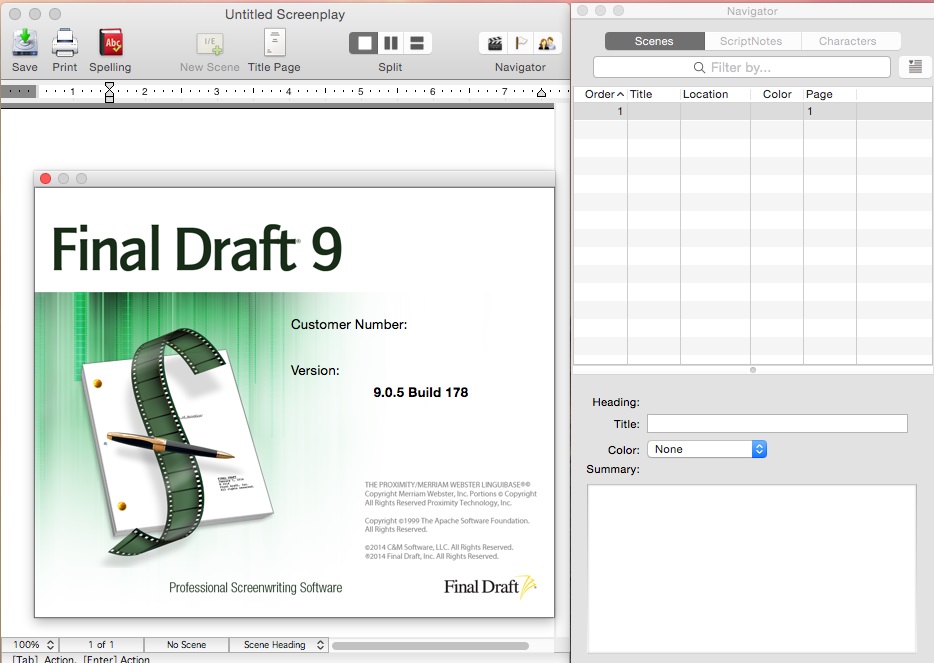The image size is (934, 663).
Task: Click the 1 of 1 page indicator
Action: pos(101,645)
